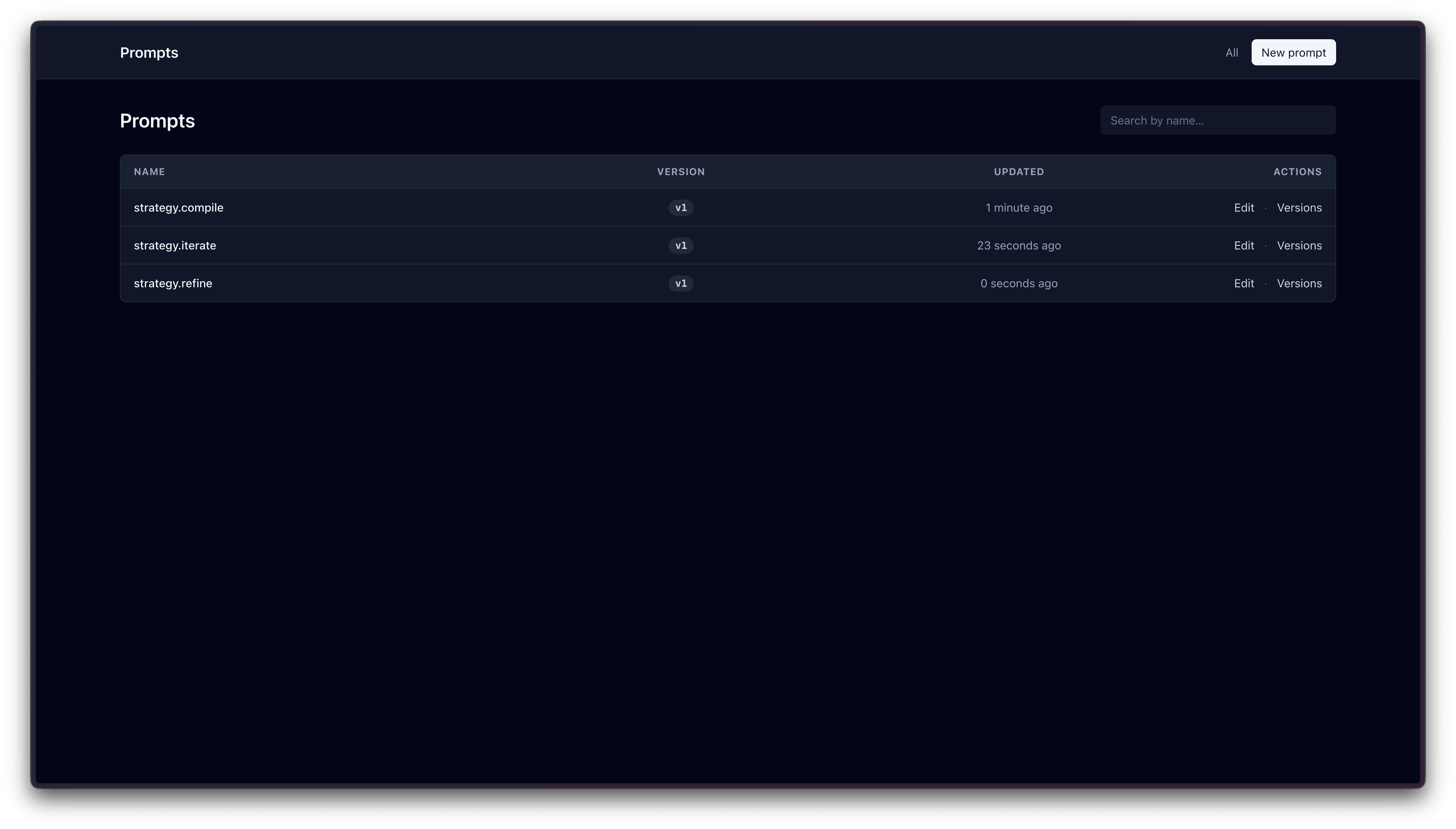Click the NAME column header
Image resolution: width=1456 pixels, height=829 pixels.
point(149,172)
